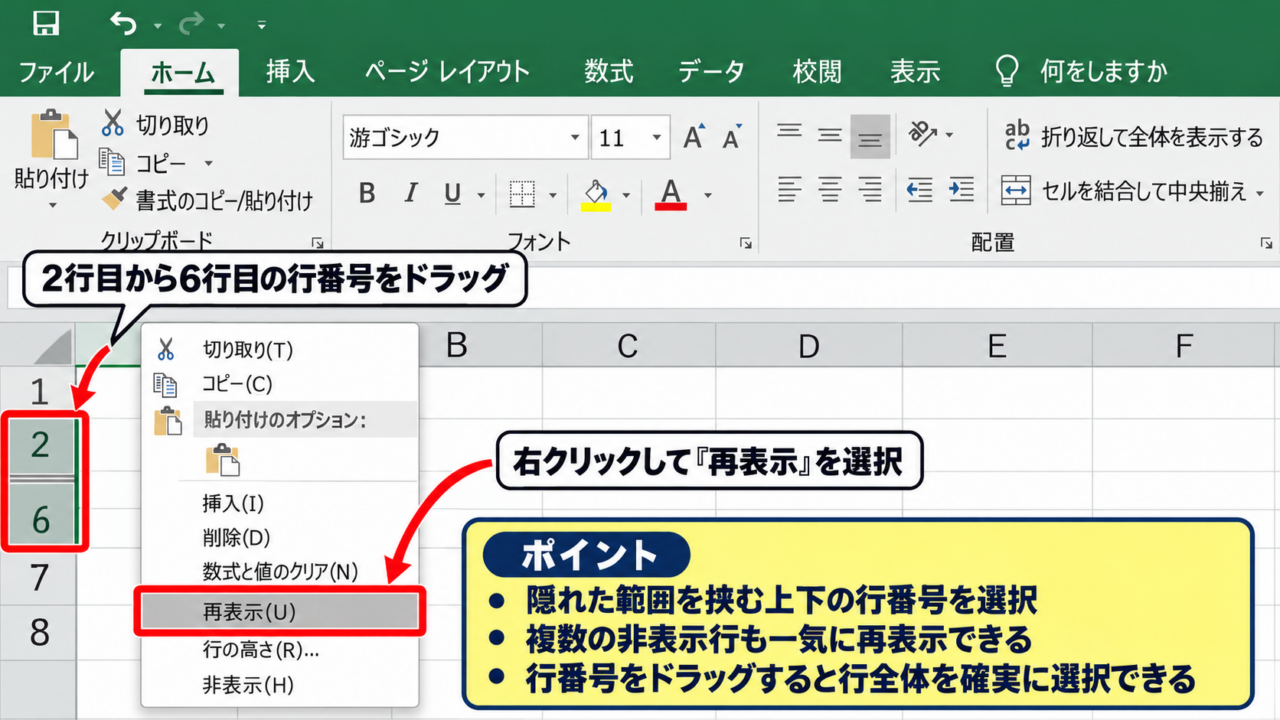Open the ファイル tab
This screenshot has height=720, width=1280.
tap(56, 72)
